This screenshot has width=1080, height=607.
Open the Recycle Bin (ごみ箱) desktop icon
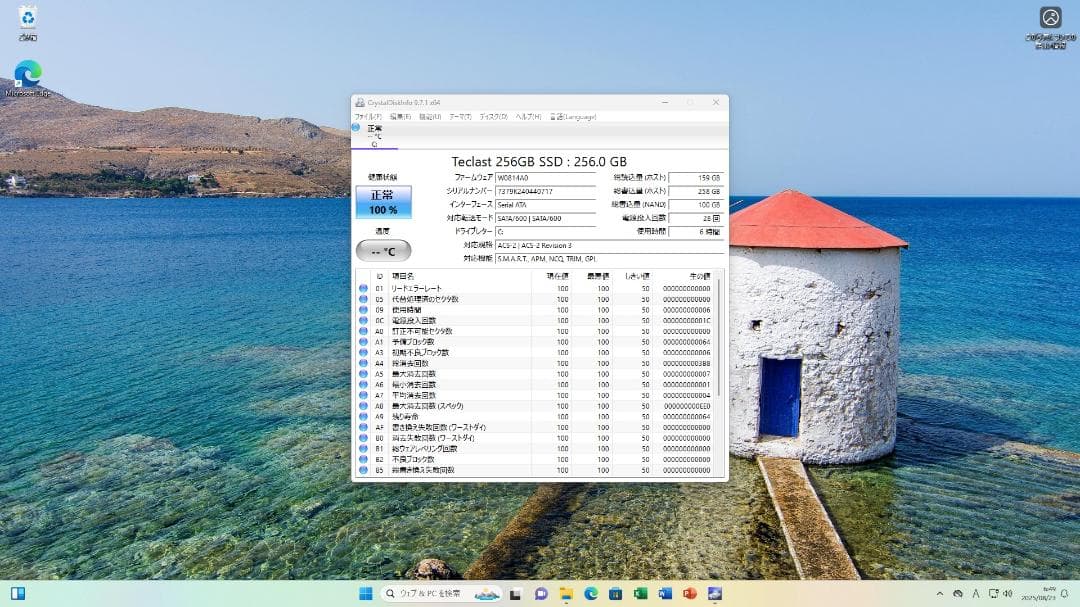tap(25, 20)
